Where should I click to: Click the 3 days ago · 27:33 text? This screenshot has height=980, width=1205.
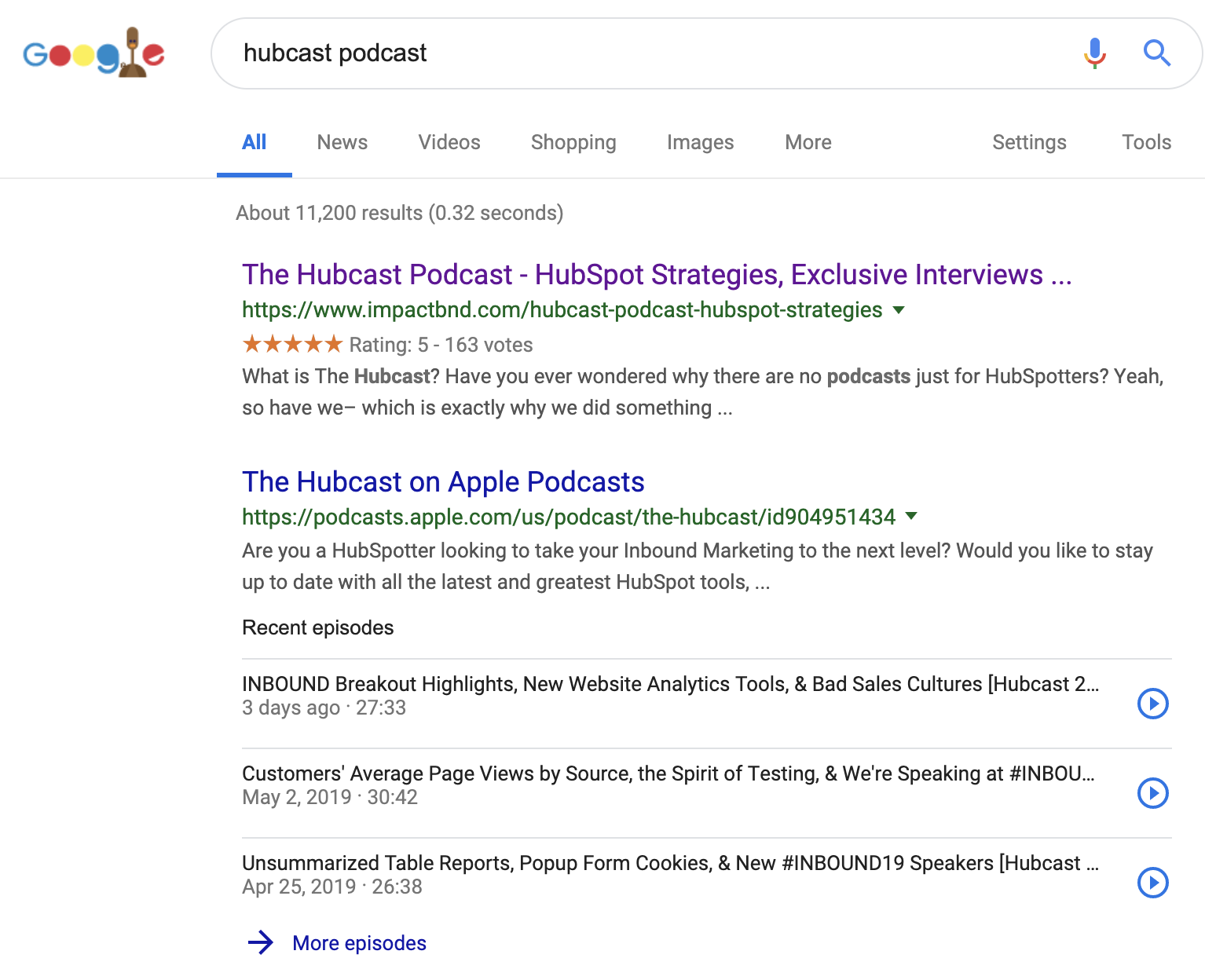pos(324,708)
